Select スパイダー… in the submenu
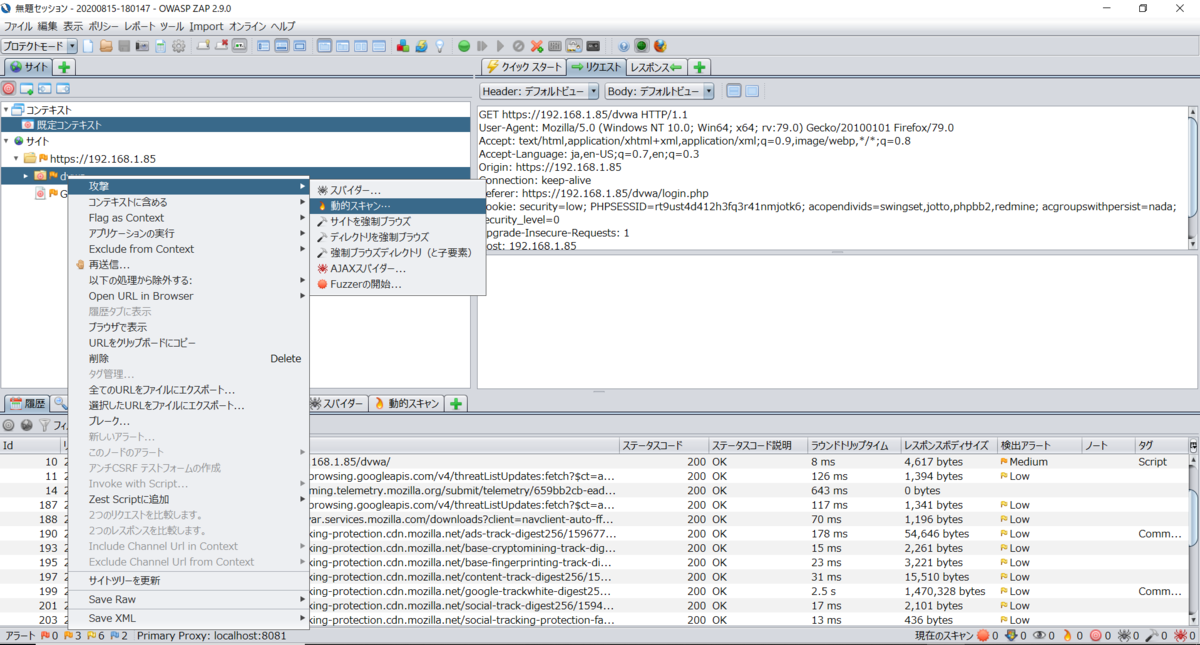The width and height of the screenshot is (1200, 645). click(x=398, y=190)
